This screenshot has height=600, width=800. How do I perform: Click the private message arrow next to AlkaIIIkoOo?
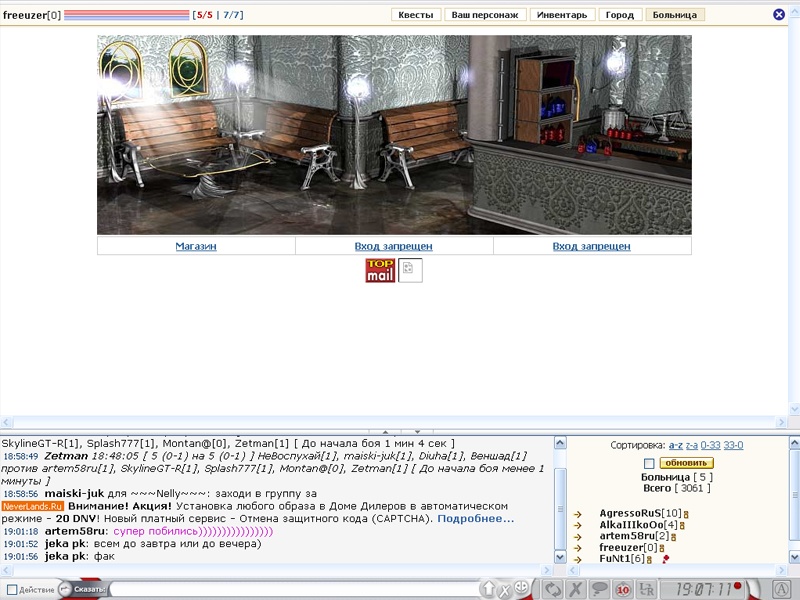(x=578, y=525)
